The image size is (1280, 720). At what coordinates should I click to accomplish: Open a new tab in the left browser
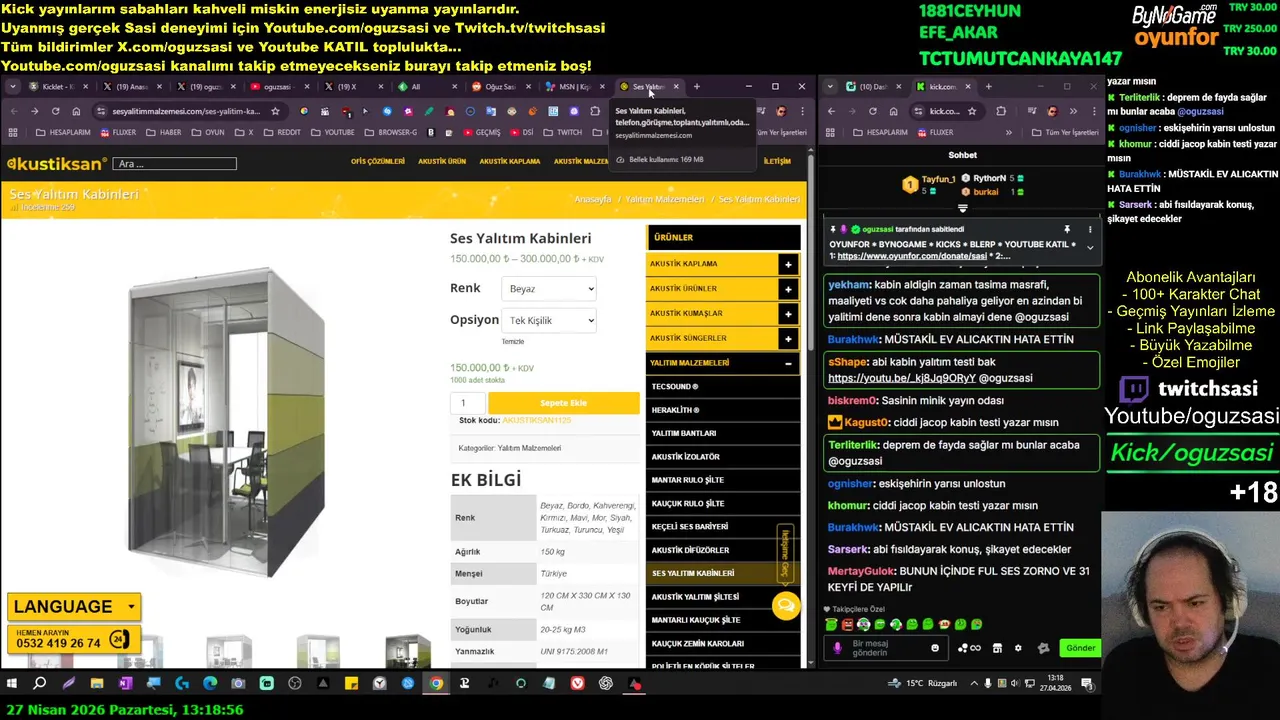[697, 87]
